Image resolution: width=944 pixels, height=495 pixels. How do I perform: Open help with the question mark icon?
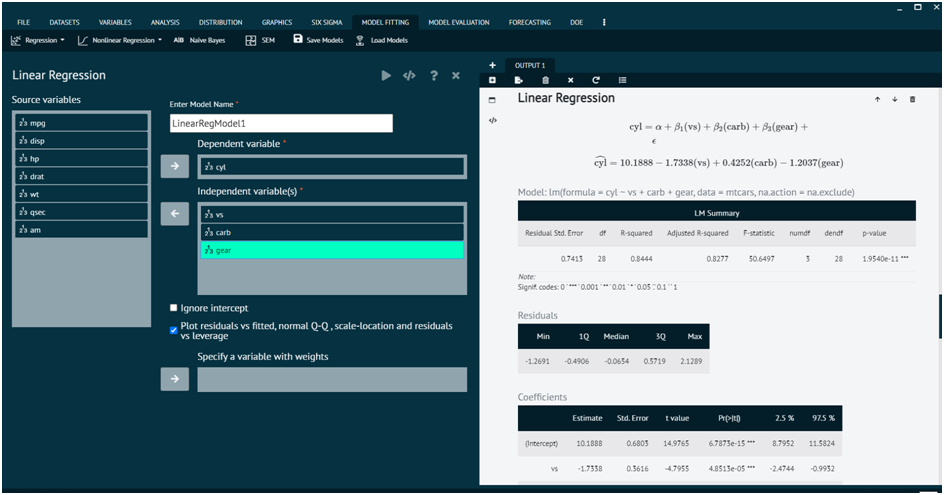click(x=433, y=76)
